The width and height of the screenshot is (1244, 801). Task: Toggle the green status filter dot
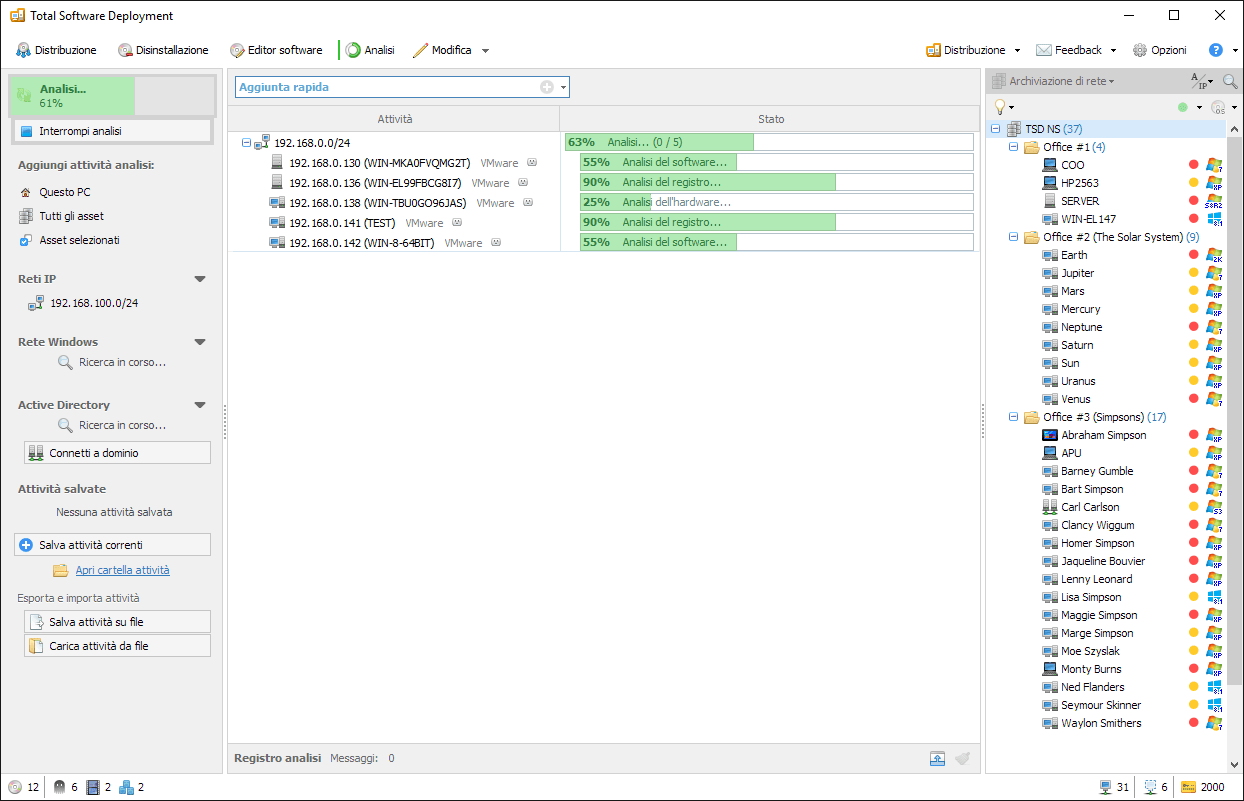tap(1183, 107)
